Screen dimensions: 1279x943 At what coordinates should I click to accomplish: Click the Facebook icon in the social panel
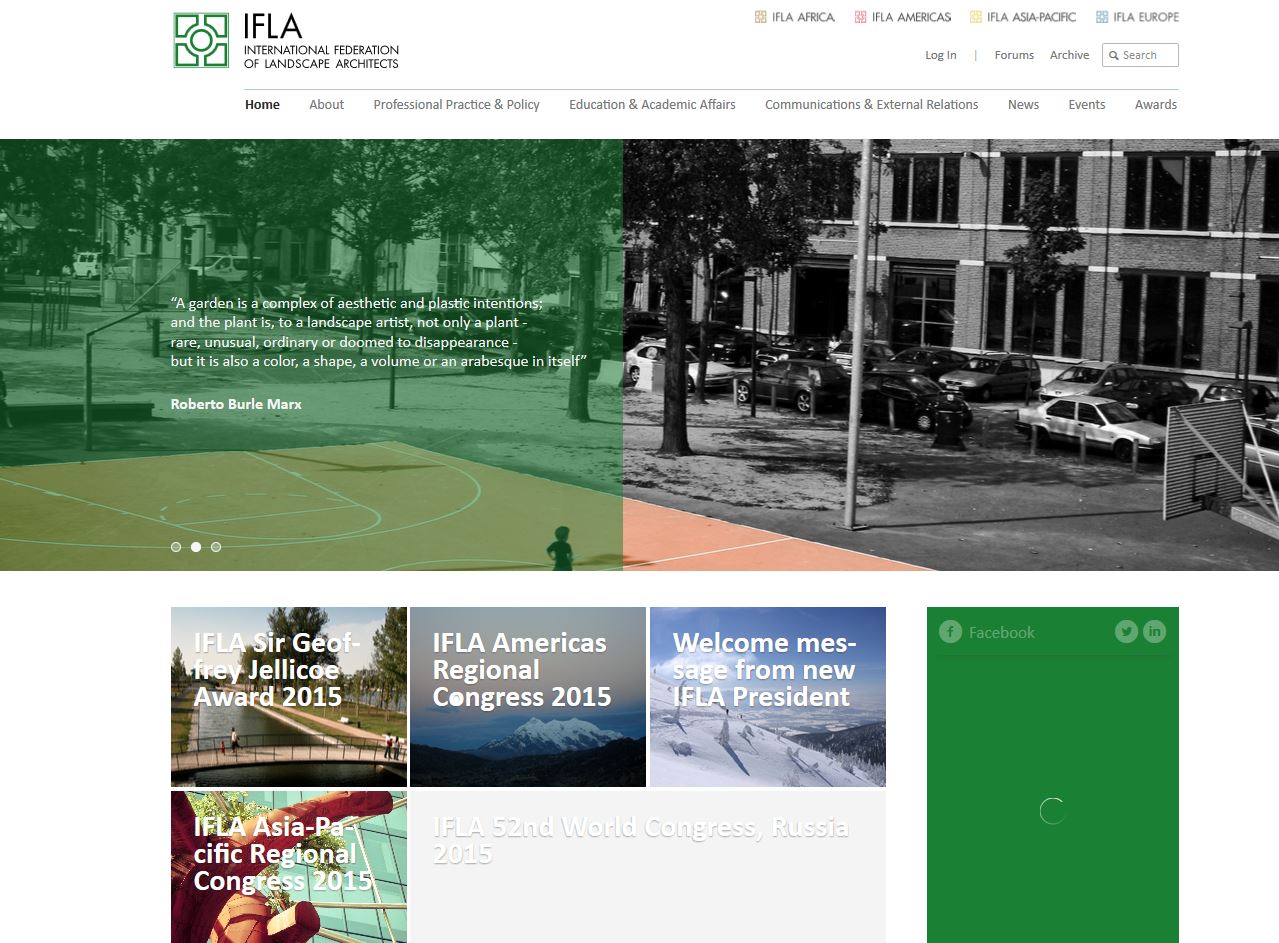[950, 631]
